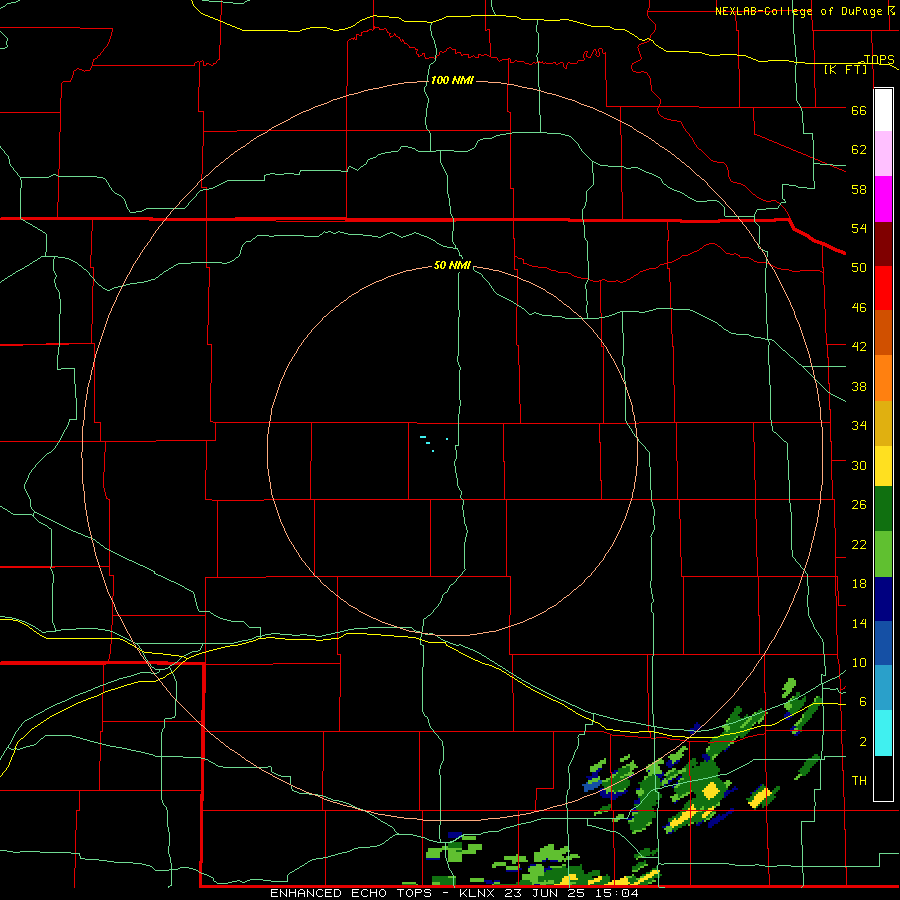Click the black TH threshold swatch
The height and width of the screenshot is (900, 900).
coord(883,778)
